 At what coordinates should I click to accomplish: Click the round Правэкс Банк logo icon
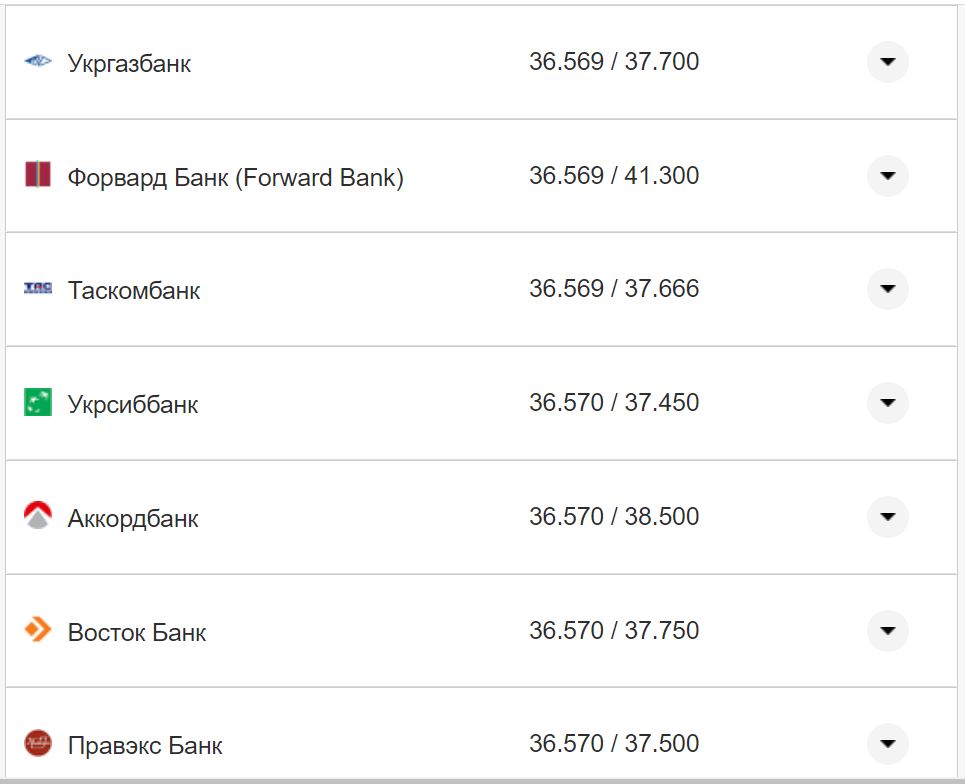tap(37, 743)
